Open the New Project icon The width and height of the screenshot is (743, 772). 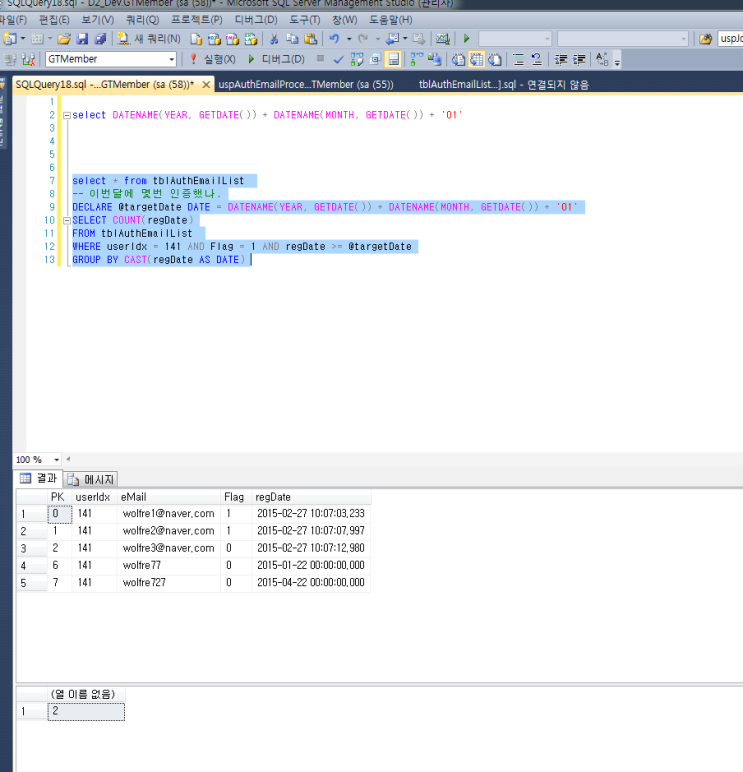tap(10, 38)
